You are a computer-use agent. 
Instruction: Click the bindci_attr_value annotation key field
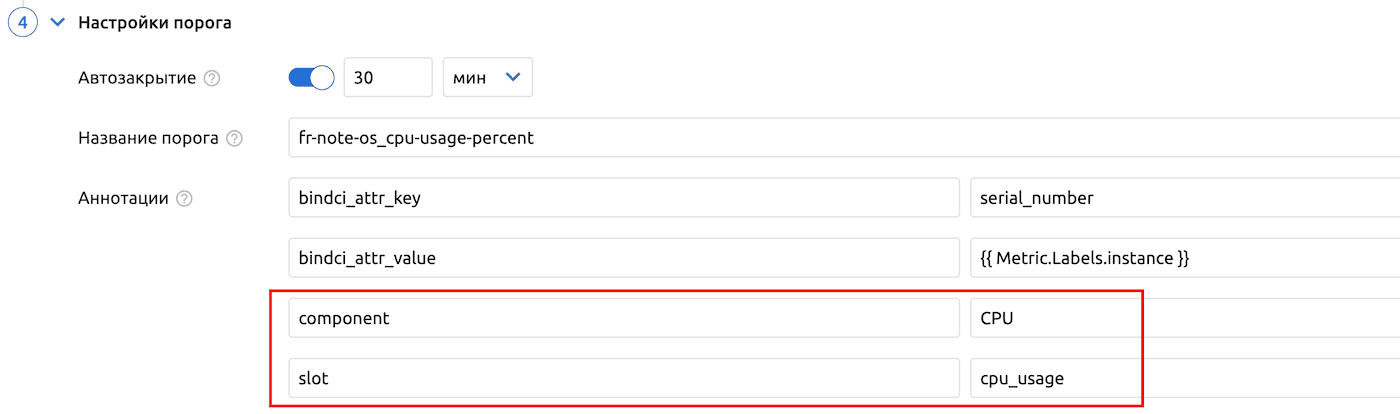[x=623, y=258]
